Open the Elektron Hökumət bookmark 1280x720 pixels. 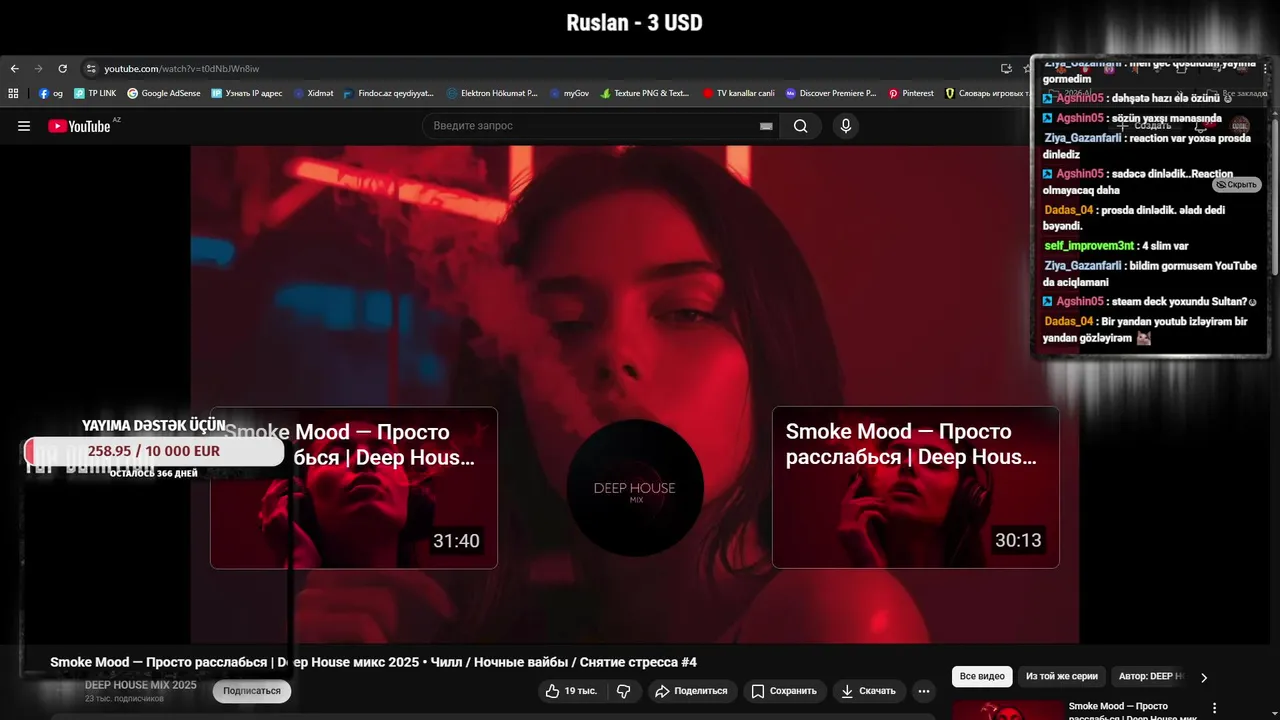[492, 93]
